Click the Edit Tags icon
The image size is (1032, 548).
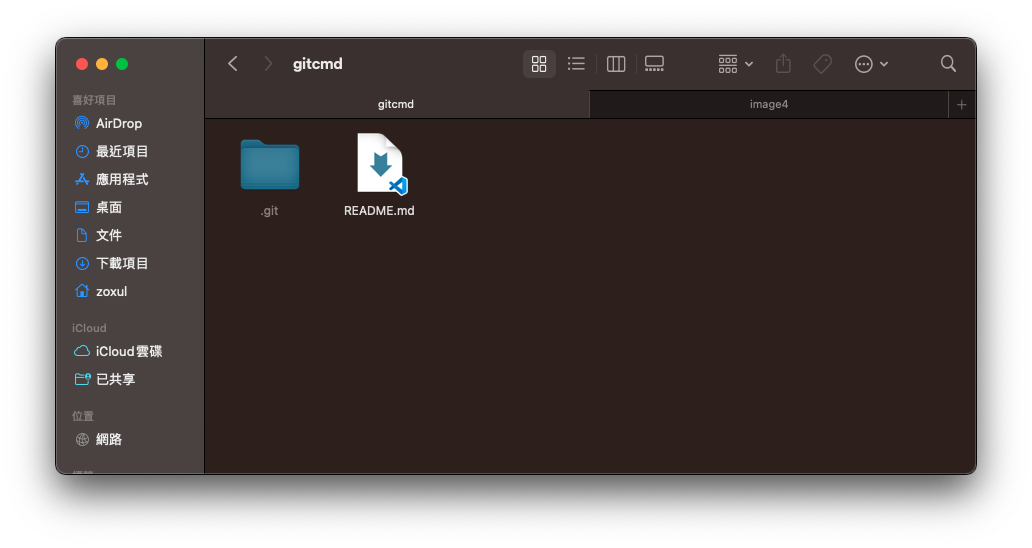pos(822,64)
